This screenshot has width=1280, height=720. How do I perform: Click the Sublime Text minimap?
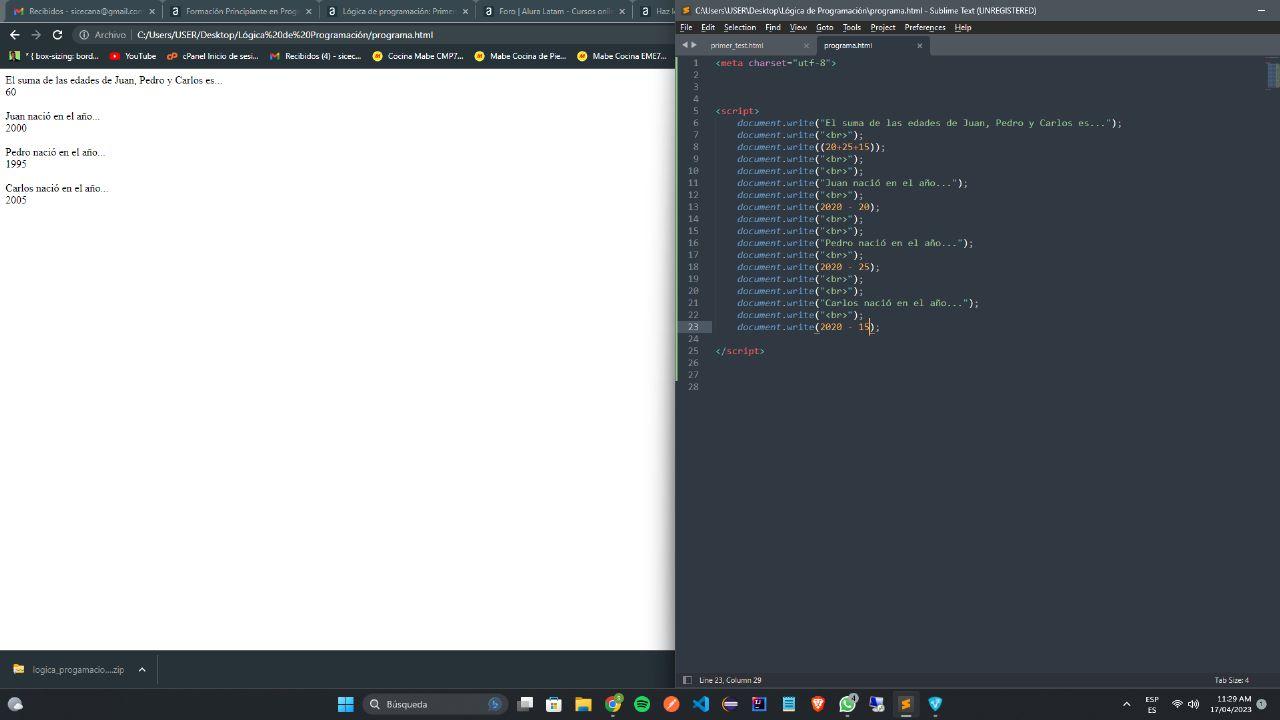1273,75
